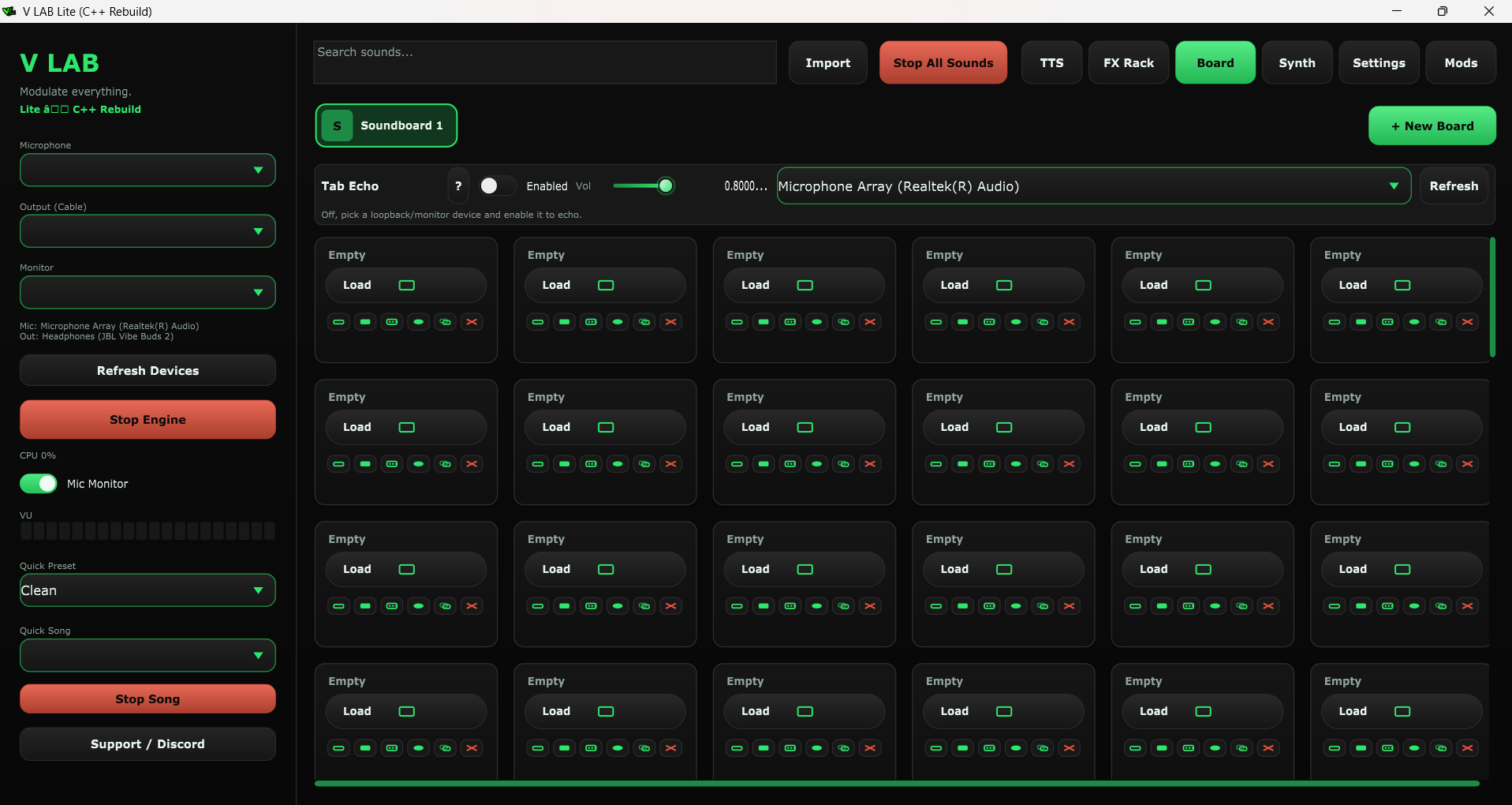Open the Settings tab
The width and height of the screenshot is (1512, 805).
(x=1379, y=62)
